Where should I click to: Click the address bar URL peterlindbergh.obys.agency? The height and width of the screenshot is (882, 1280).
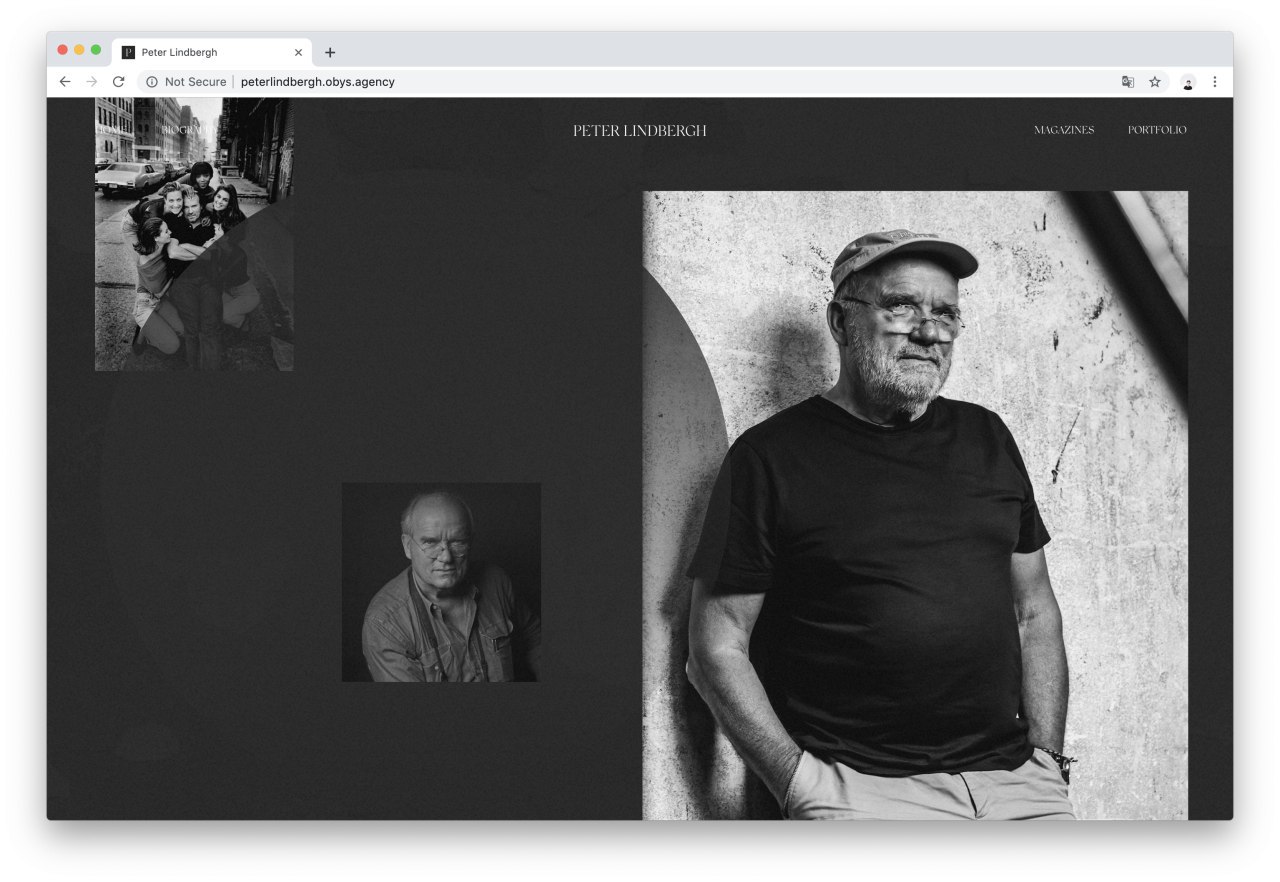(x=318, y=82)
